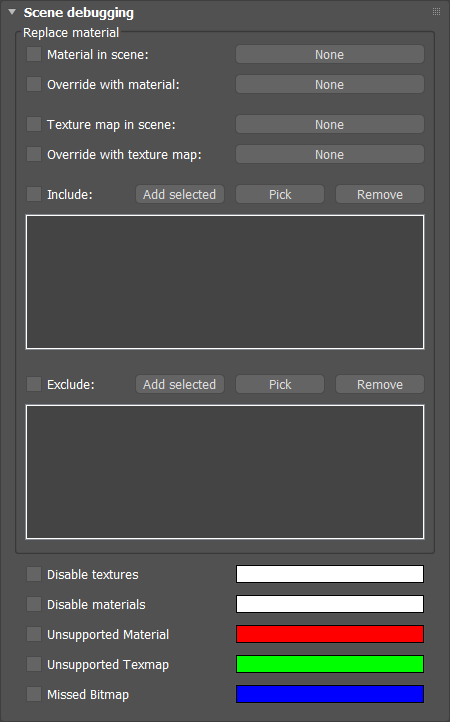Tick the Include checkbox
The width and height of the screenshot is (450, 722).
coord(34,194)
